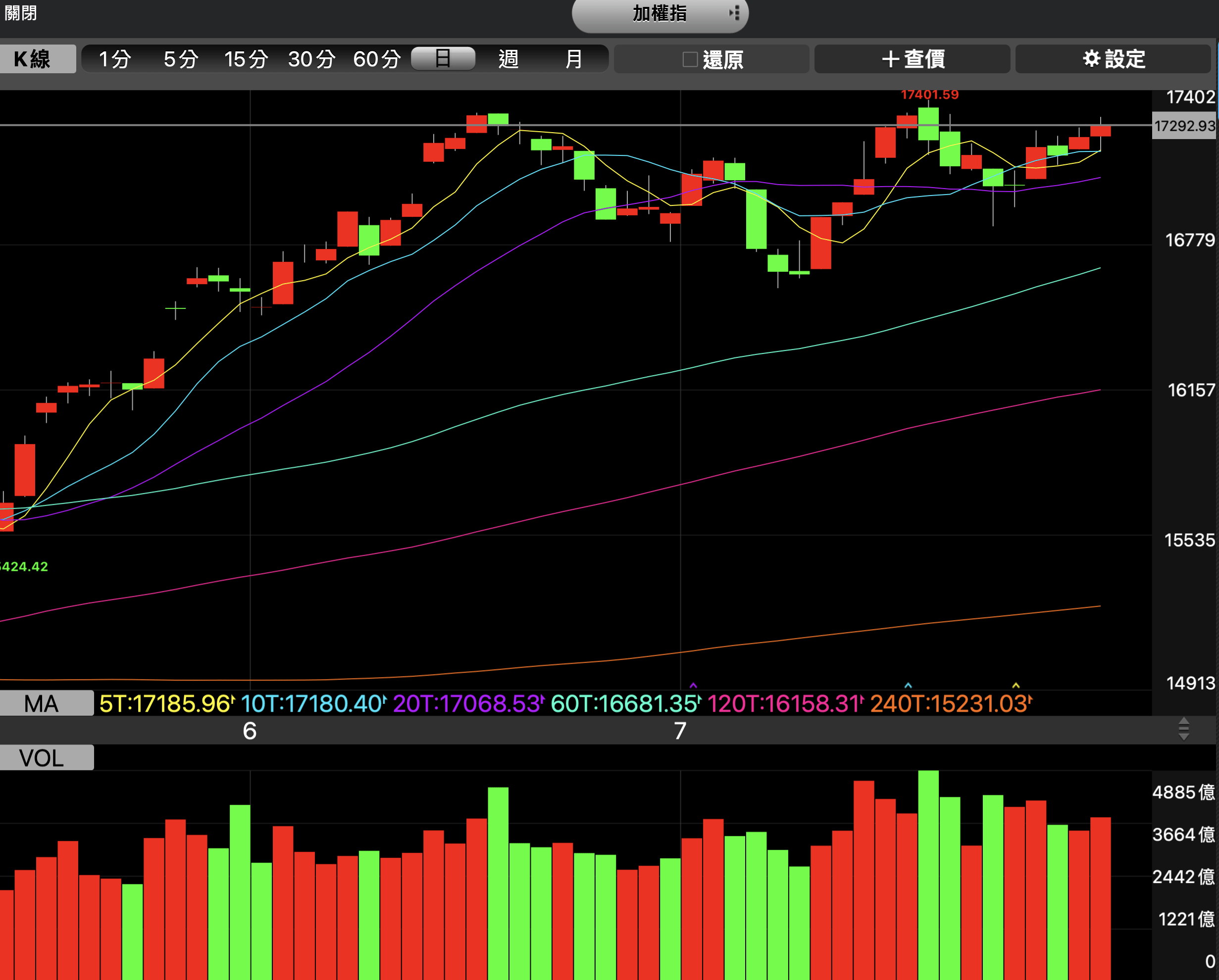
Task: Select the 日 daily timeframe
Action: point(443,58)
